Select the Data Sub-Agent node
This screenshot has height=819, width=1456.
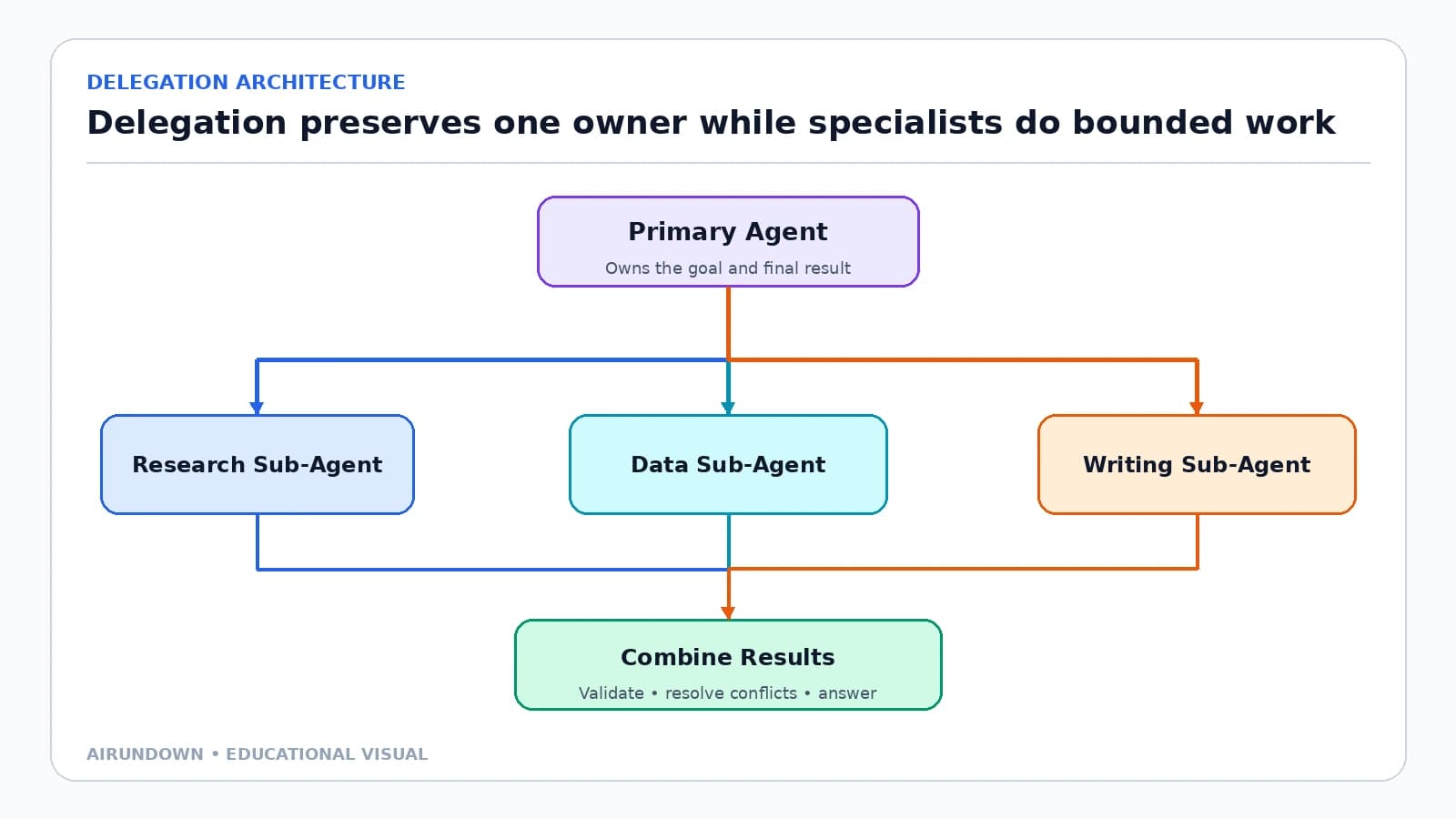728,464
